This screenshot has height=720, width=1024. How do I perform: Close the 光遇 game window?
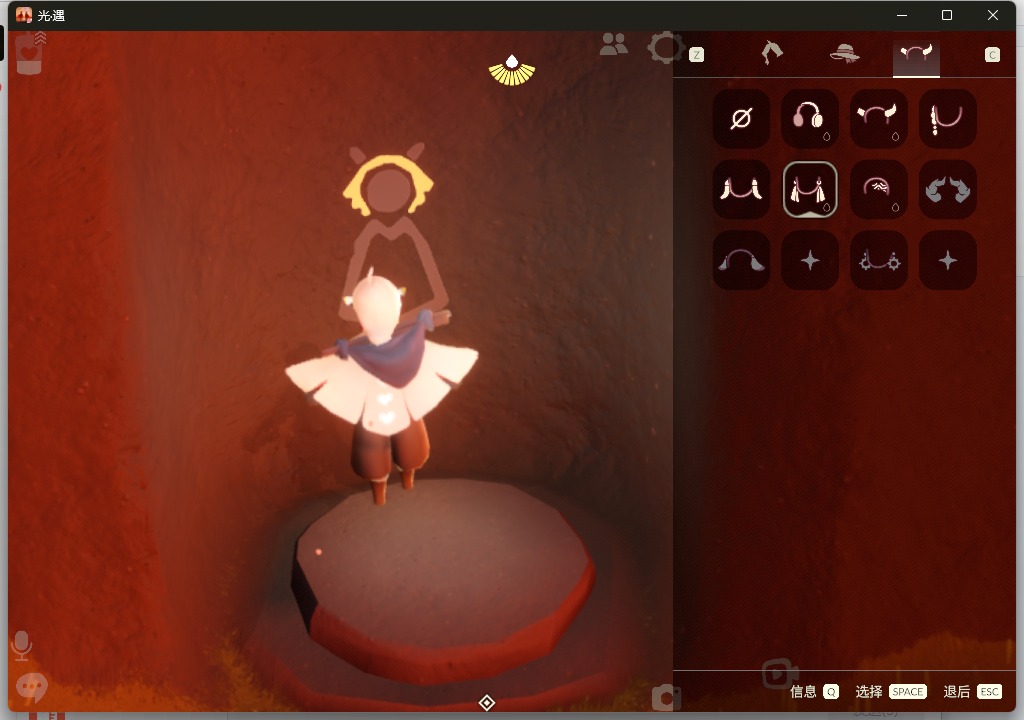[x=993, y=15]
